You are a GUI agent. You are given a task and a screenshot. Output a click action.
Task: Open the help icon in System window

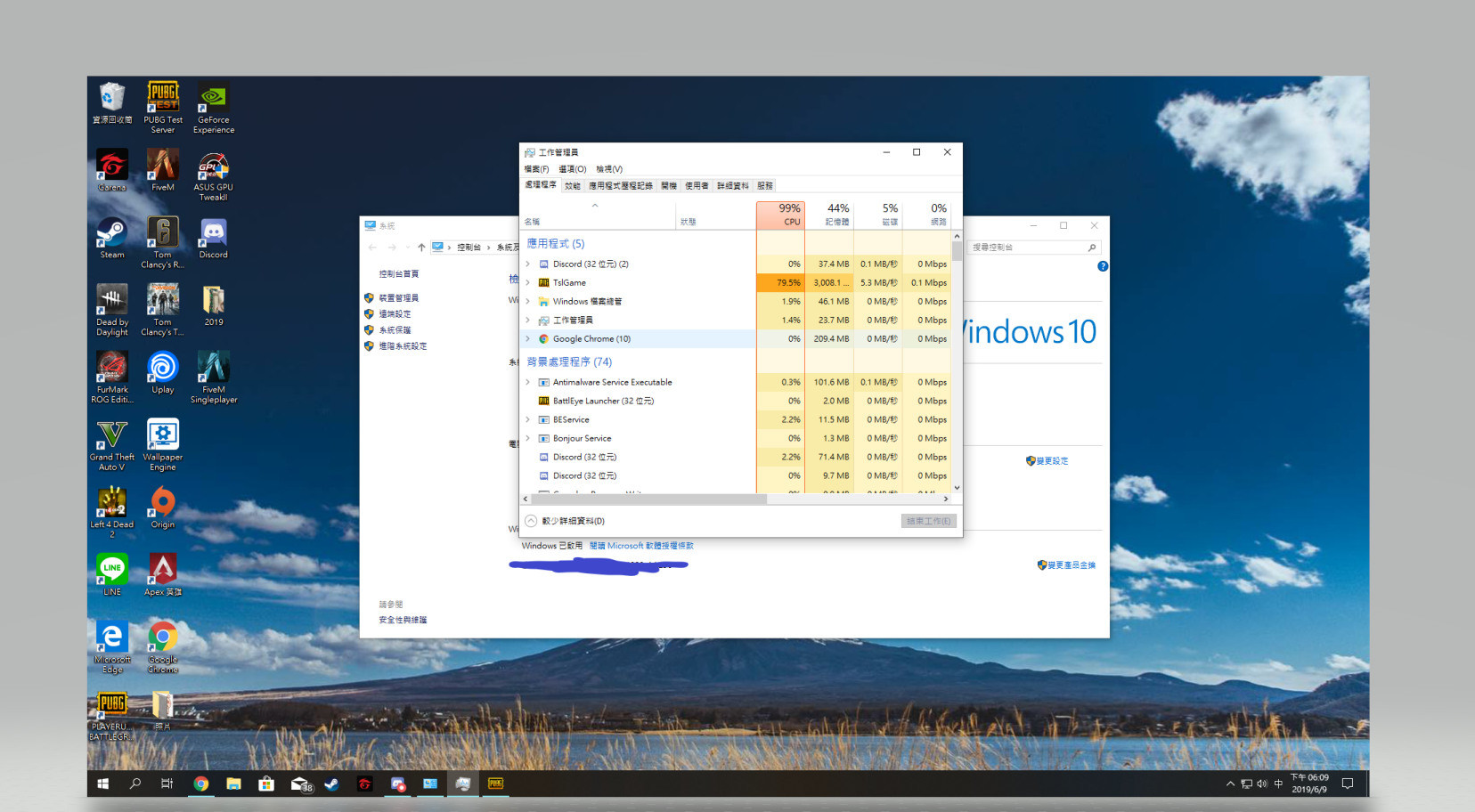click(x=1103, y=266)
